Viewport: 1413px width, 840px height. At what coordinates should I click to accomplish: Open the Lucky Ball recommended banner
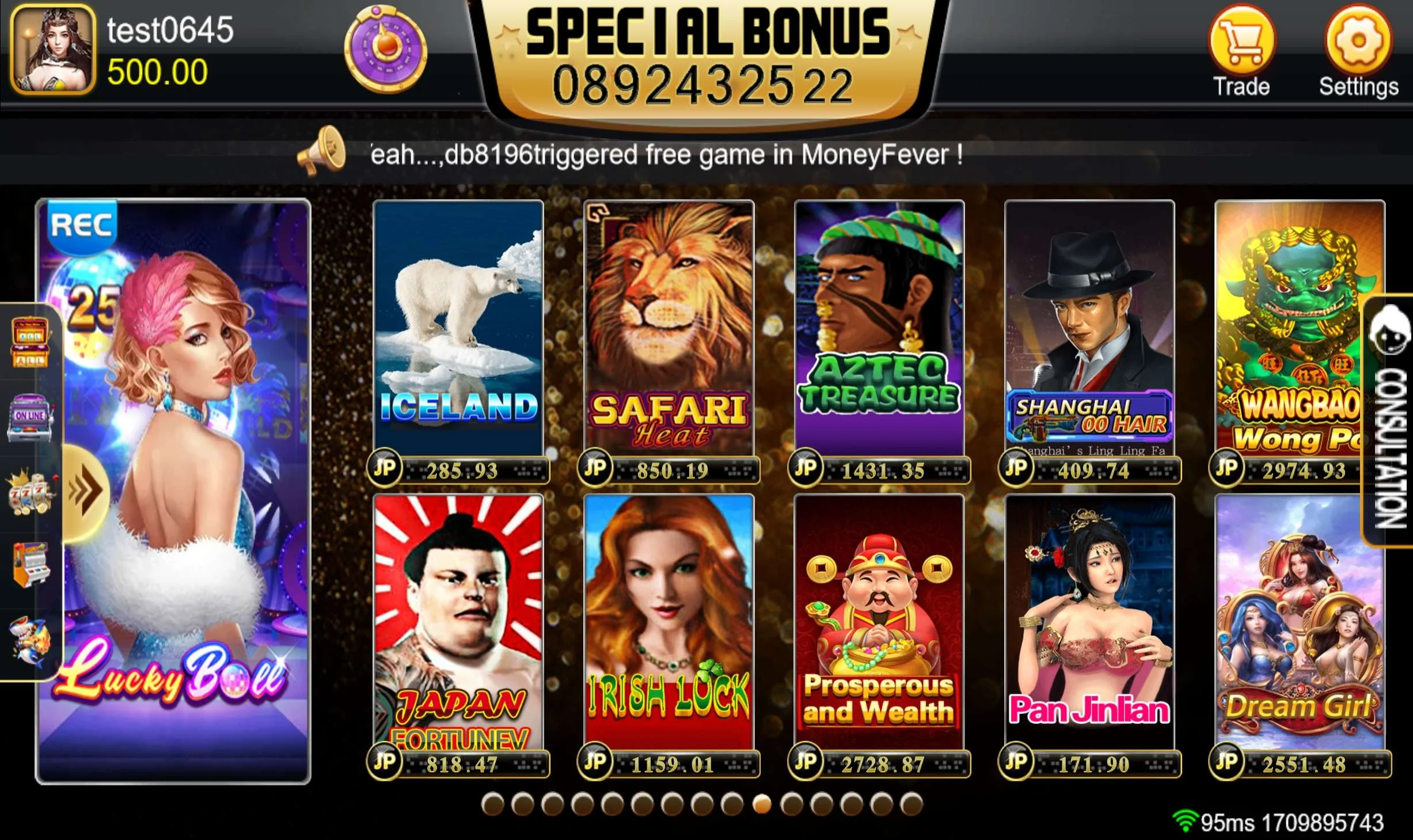173,492
